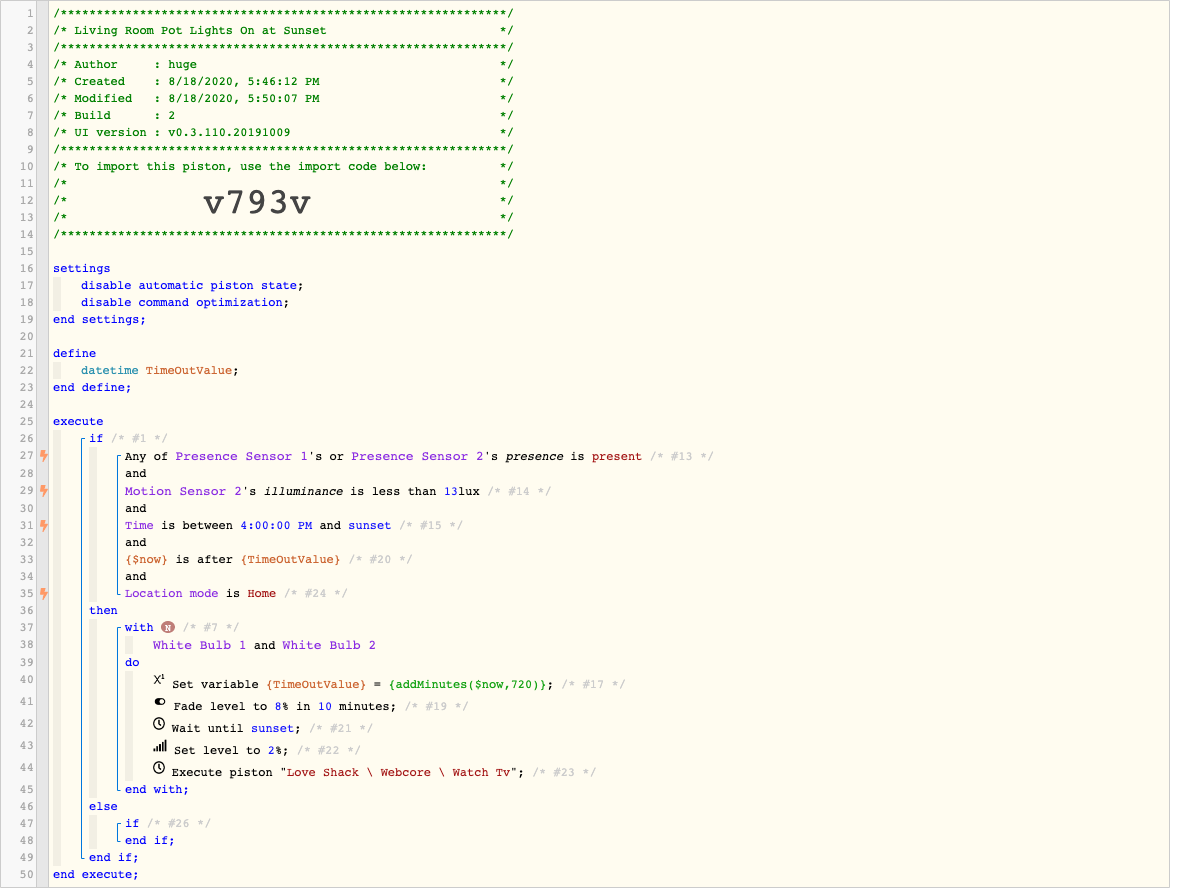Image resolution: width=1178 pixels, height=889 pixels.
Task: Click the 'present' value in condition #13
Action: click(x=617, y=456)
